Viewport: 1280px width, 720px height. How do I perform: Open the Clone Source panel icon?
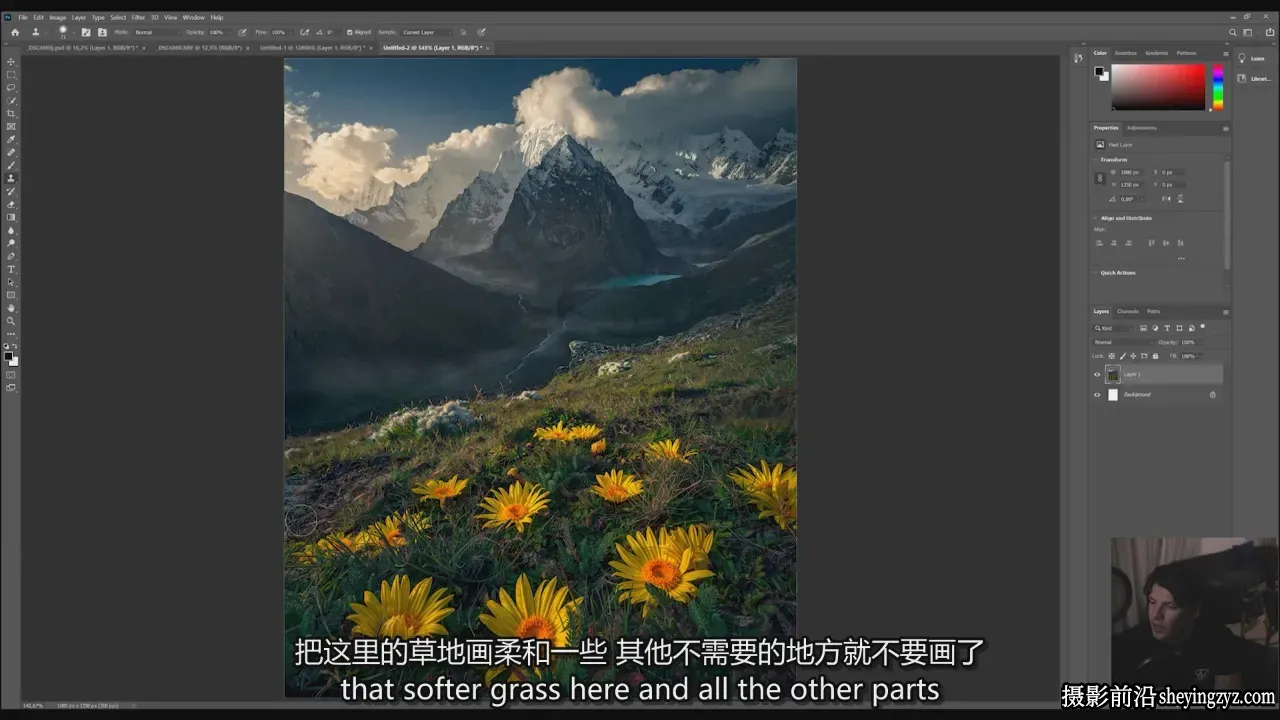[102, 32]
